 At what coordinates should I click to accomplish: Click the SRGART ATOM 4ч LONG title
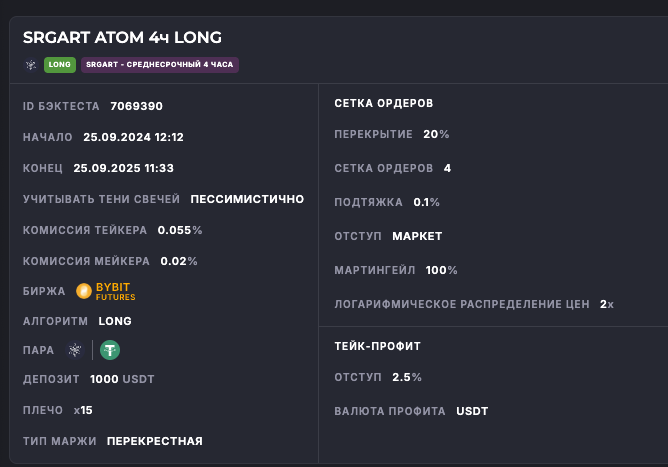(122, 37)
